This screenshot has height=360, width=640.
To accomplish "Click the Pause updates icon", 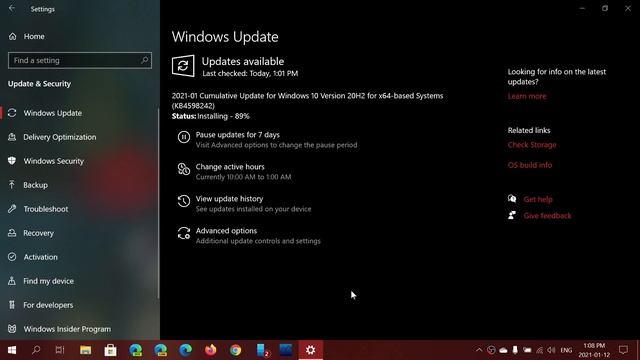I will pos(184,137).
